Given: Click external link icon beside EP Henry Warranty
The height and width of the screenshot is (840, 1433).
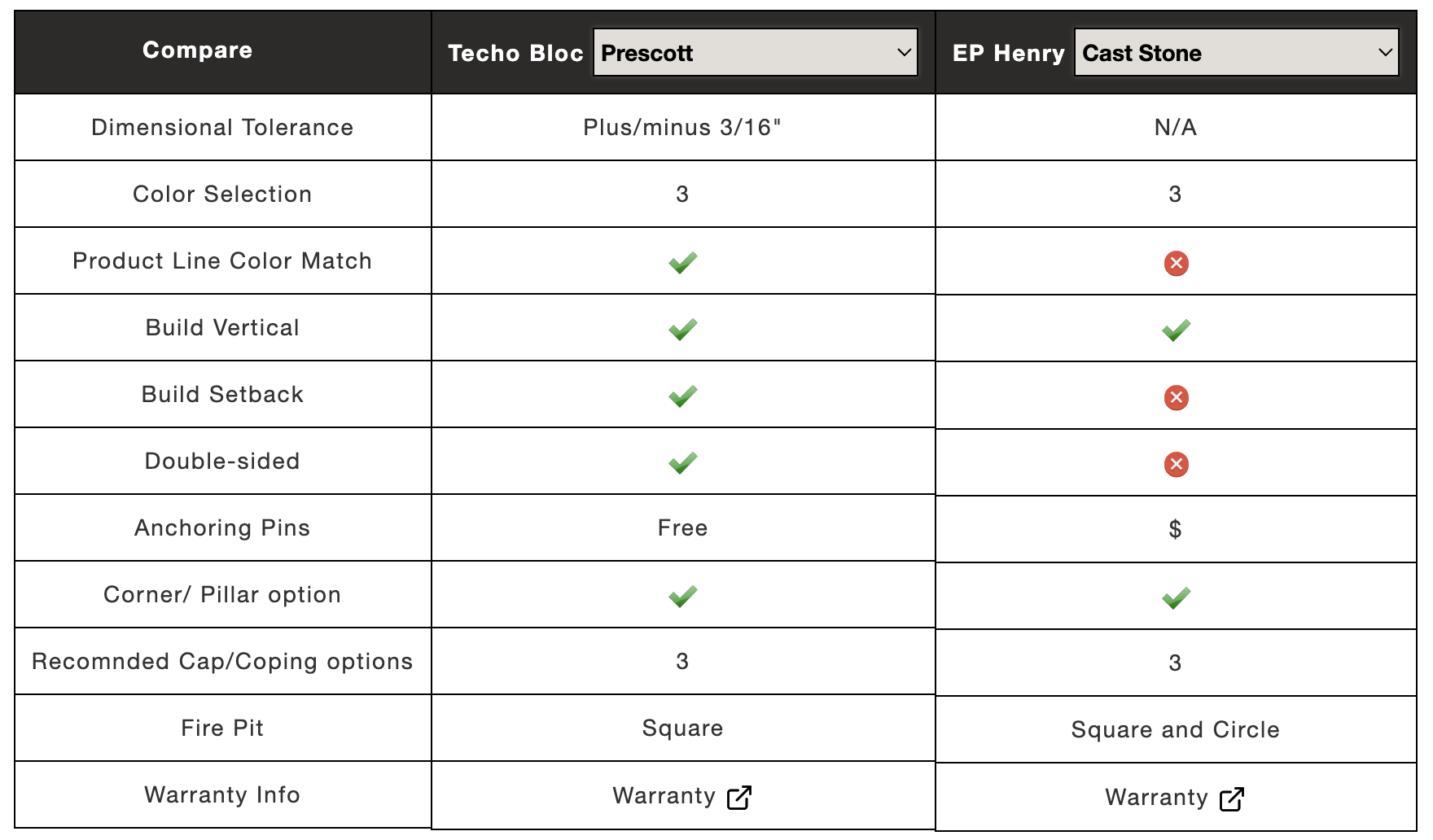Looking at the screenshot, I should (1232, 799).
